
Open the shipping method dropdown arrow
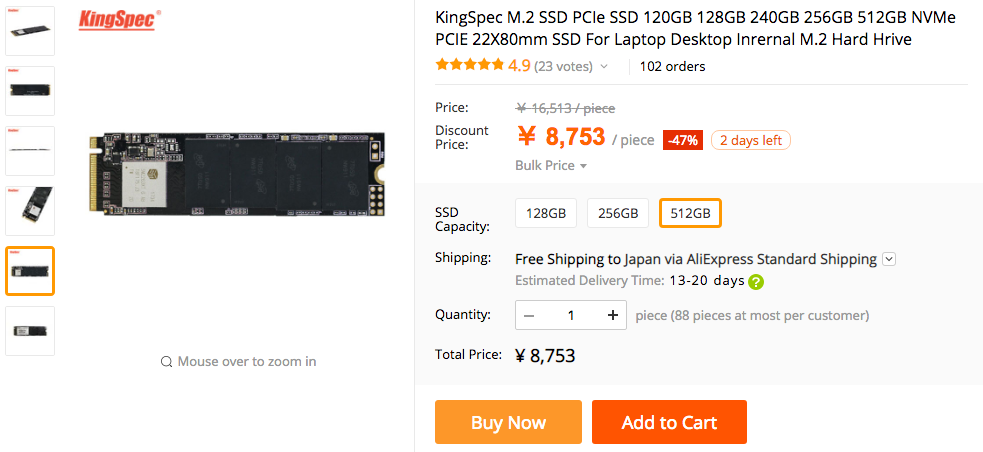(x=889, y=259)
